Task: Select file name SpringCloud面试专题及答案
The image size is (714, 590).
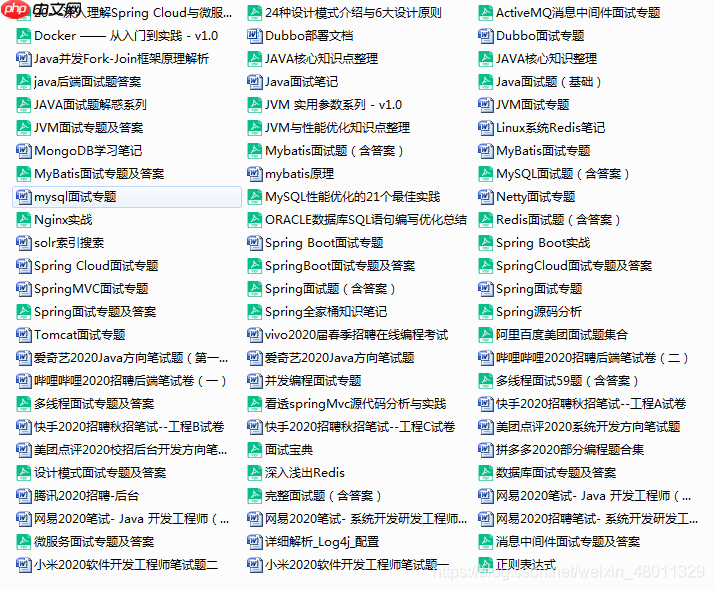Action: point(574,266)
